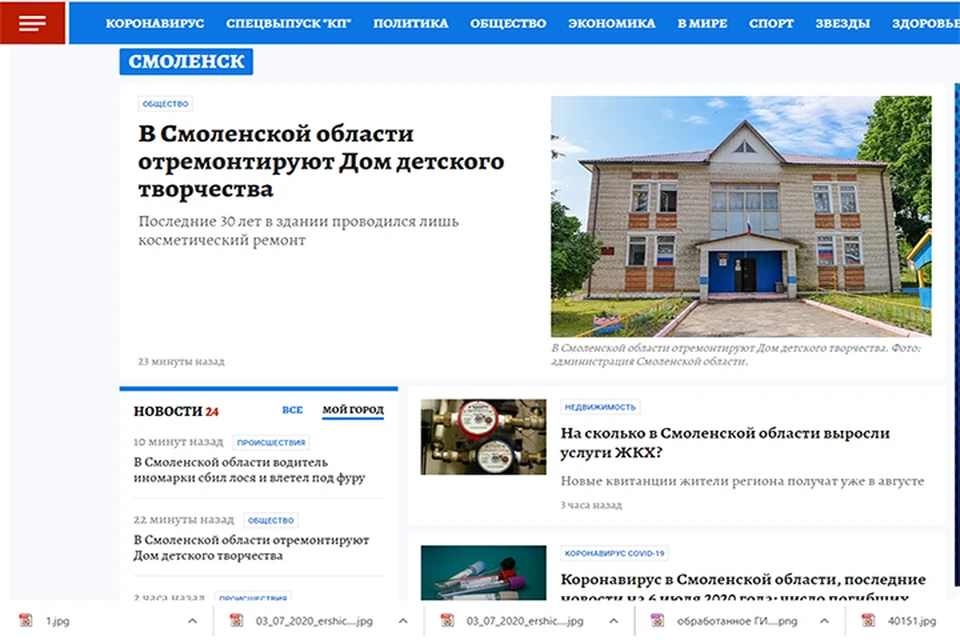Image resolution: width=960 pixels, height=640 pixels.
Task: Click the 40151.jpg download file icon
Action: [868, 621]
